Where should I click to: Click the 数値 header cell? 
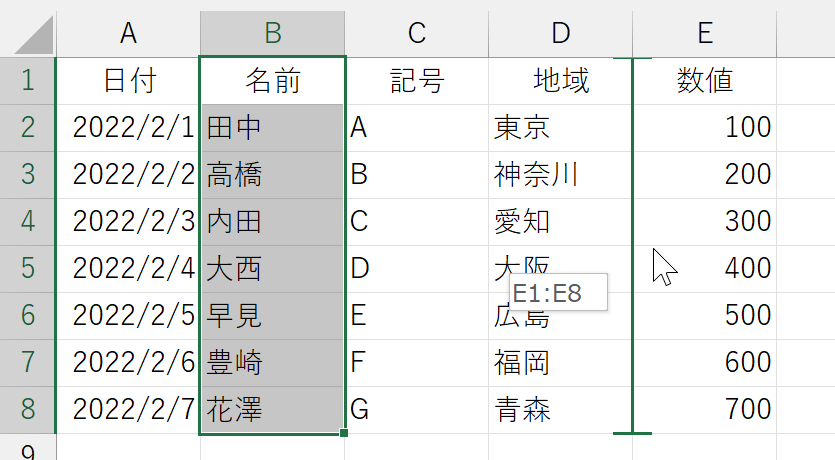705,81
